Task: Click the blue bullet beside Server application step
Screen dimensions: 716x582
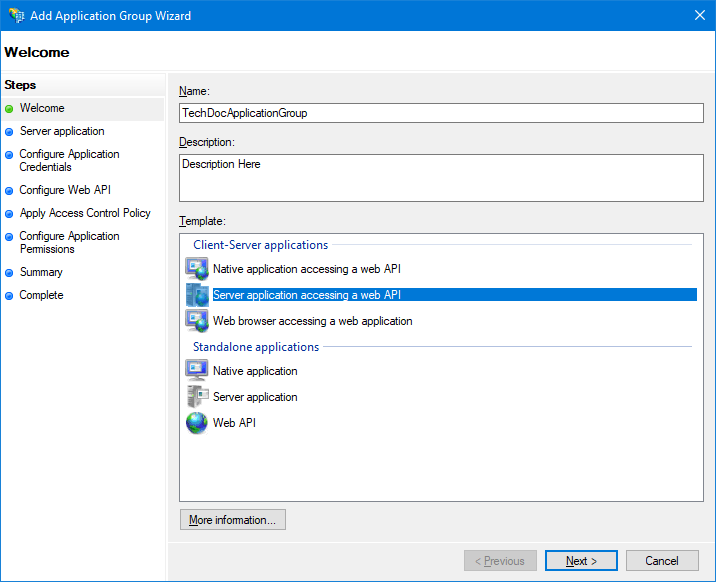Action: pyautogui.click(x=9, y=132)
